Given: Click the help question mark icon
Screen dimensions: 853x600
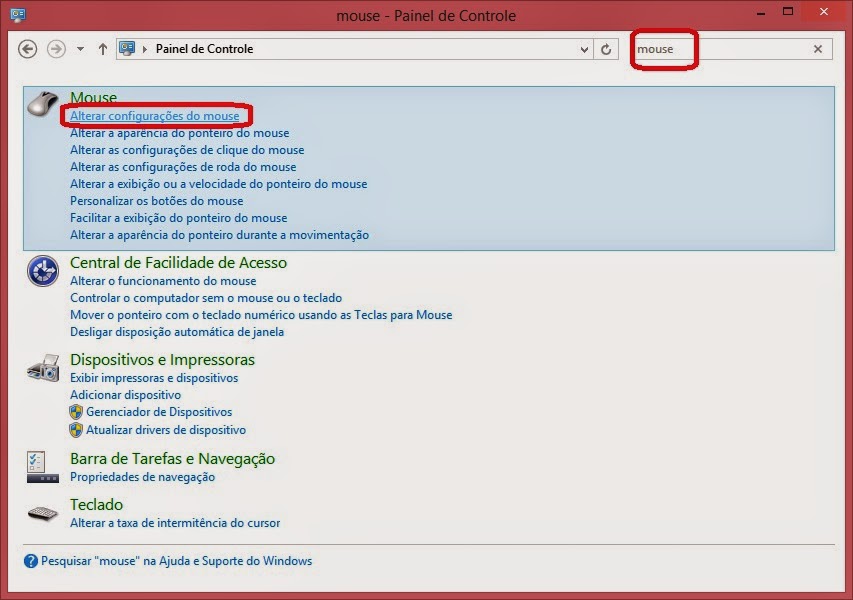Looking at the screenshot, I should pos(30,561).
